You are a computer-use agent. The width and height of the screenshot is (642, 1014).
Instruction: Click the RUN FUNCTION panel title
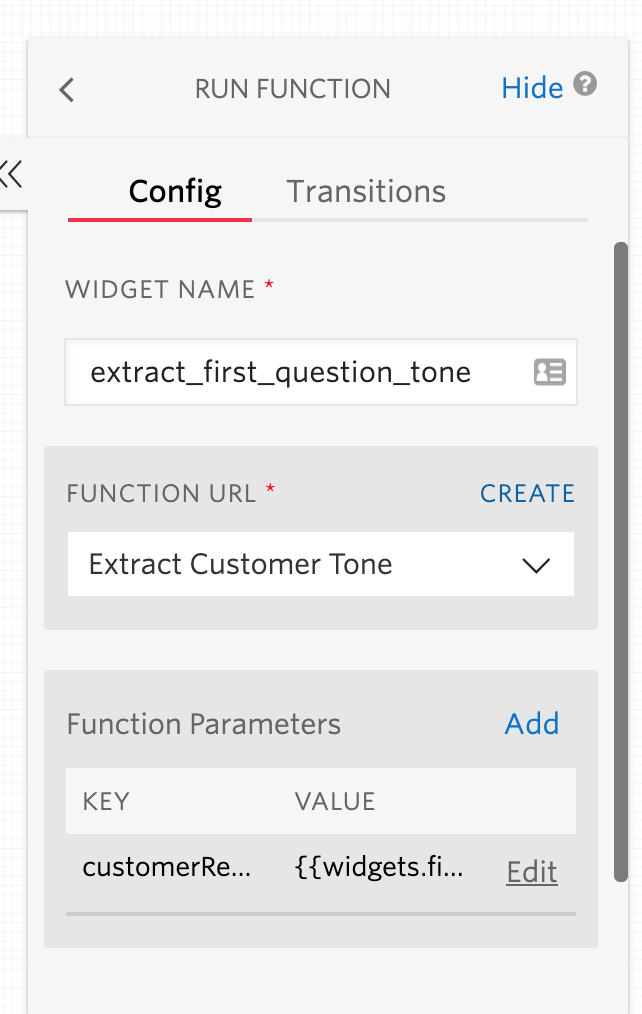click(292, 89)
